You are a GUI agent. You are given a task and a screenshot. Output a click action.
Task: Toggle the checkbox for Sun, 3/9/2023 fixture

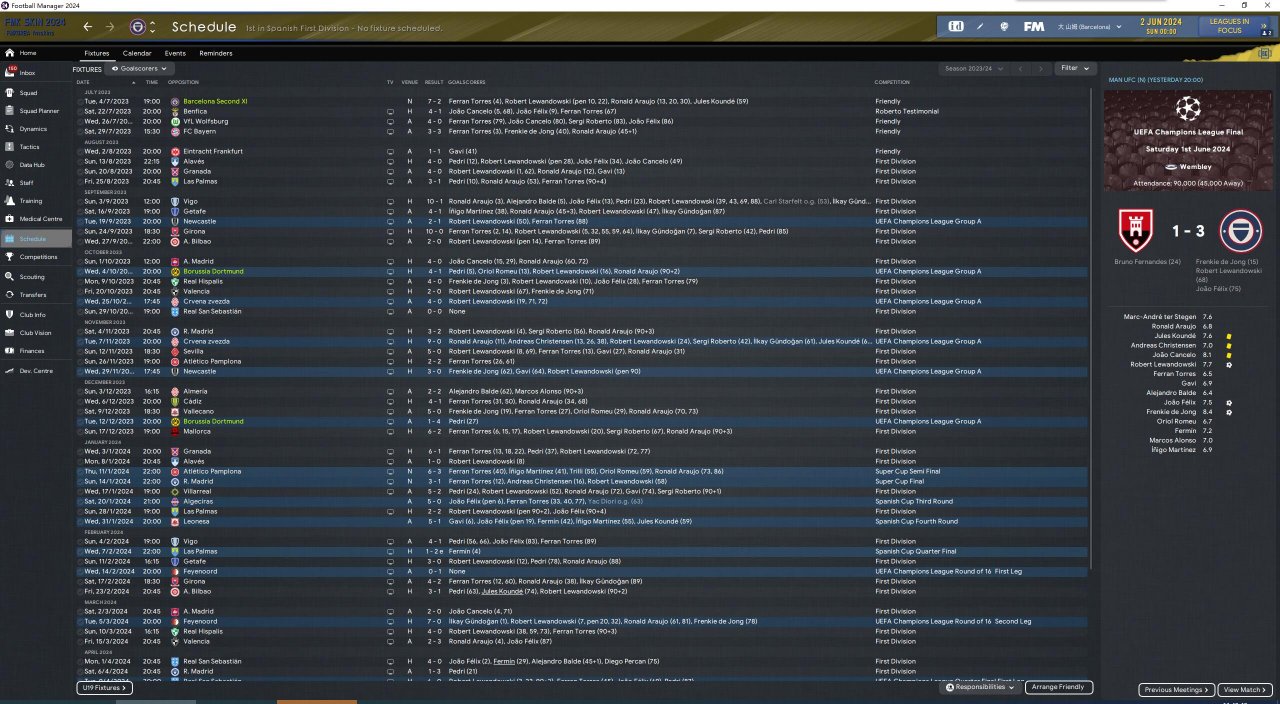pos(80,201)
